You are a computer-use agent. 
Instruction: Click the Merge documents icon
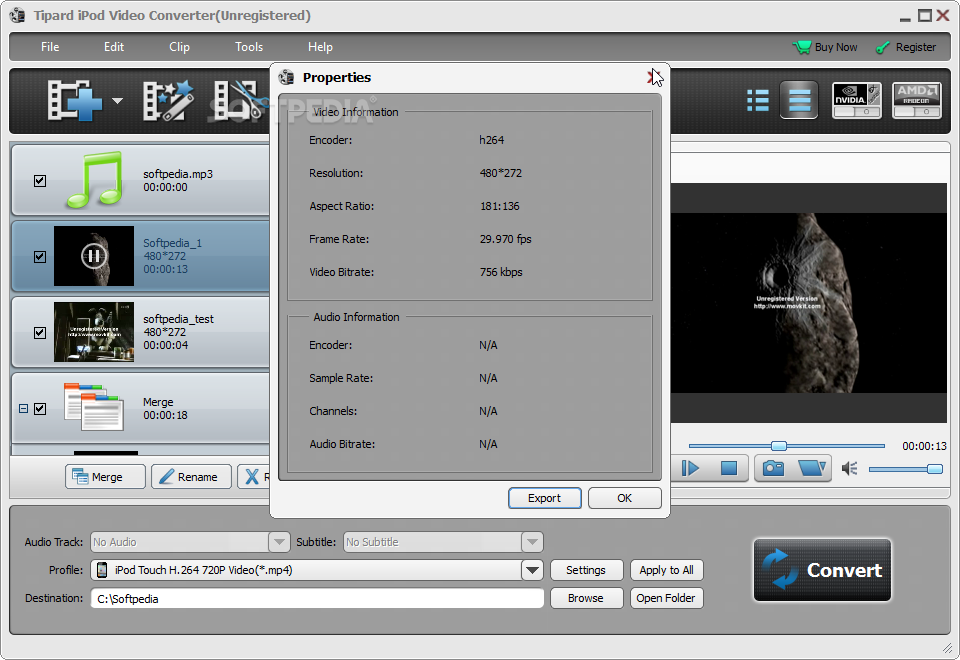(x=94, y=407)
